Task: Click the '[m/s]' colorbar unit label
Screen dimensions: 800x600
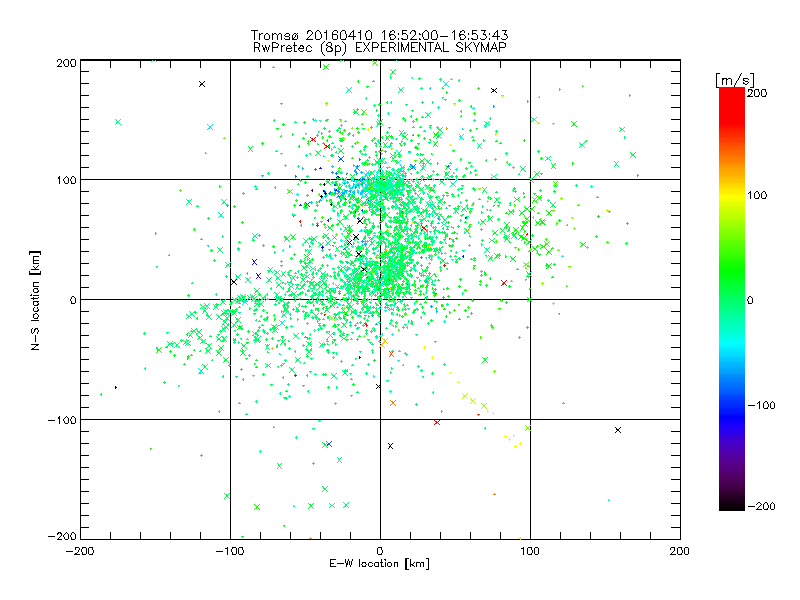Action: pos(734,80)
